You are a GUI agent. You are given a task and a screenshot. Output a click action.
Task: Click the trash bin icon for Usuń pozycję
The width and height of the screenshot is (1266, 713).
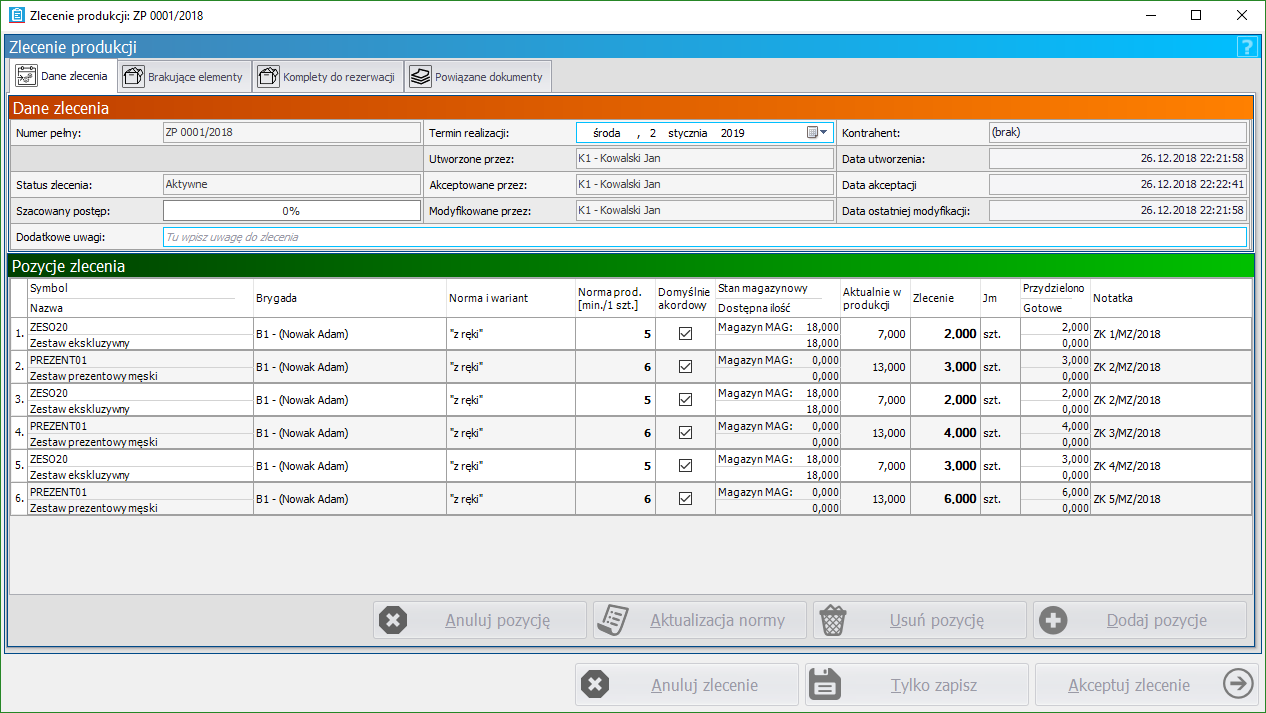point(832,620)
